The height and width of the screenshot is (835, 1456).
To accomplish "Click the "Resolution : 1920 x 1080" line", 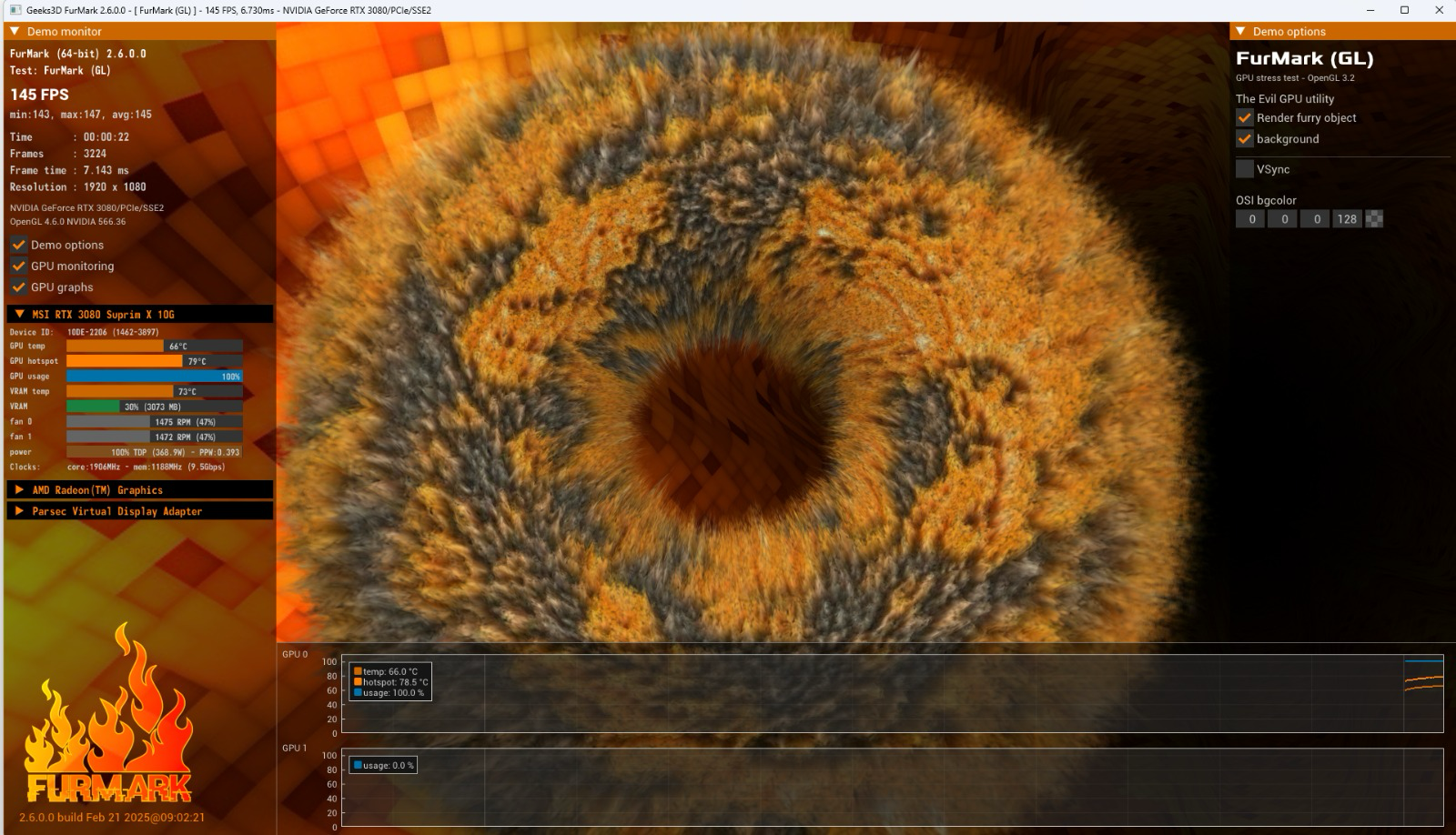I will click(78, 187).
